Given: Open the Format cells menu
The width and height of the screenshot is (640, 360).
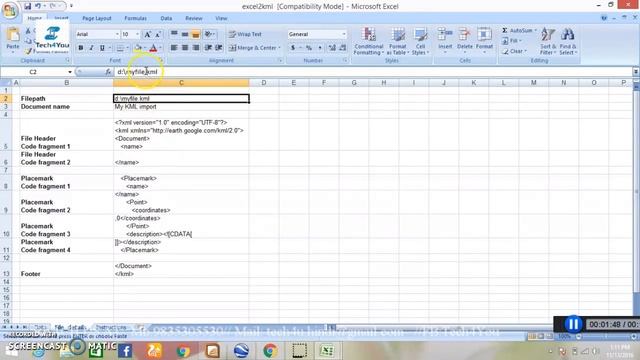Looking at the screenshot, I should [x=484, y=41].
